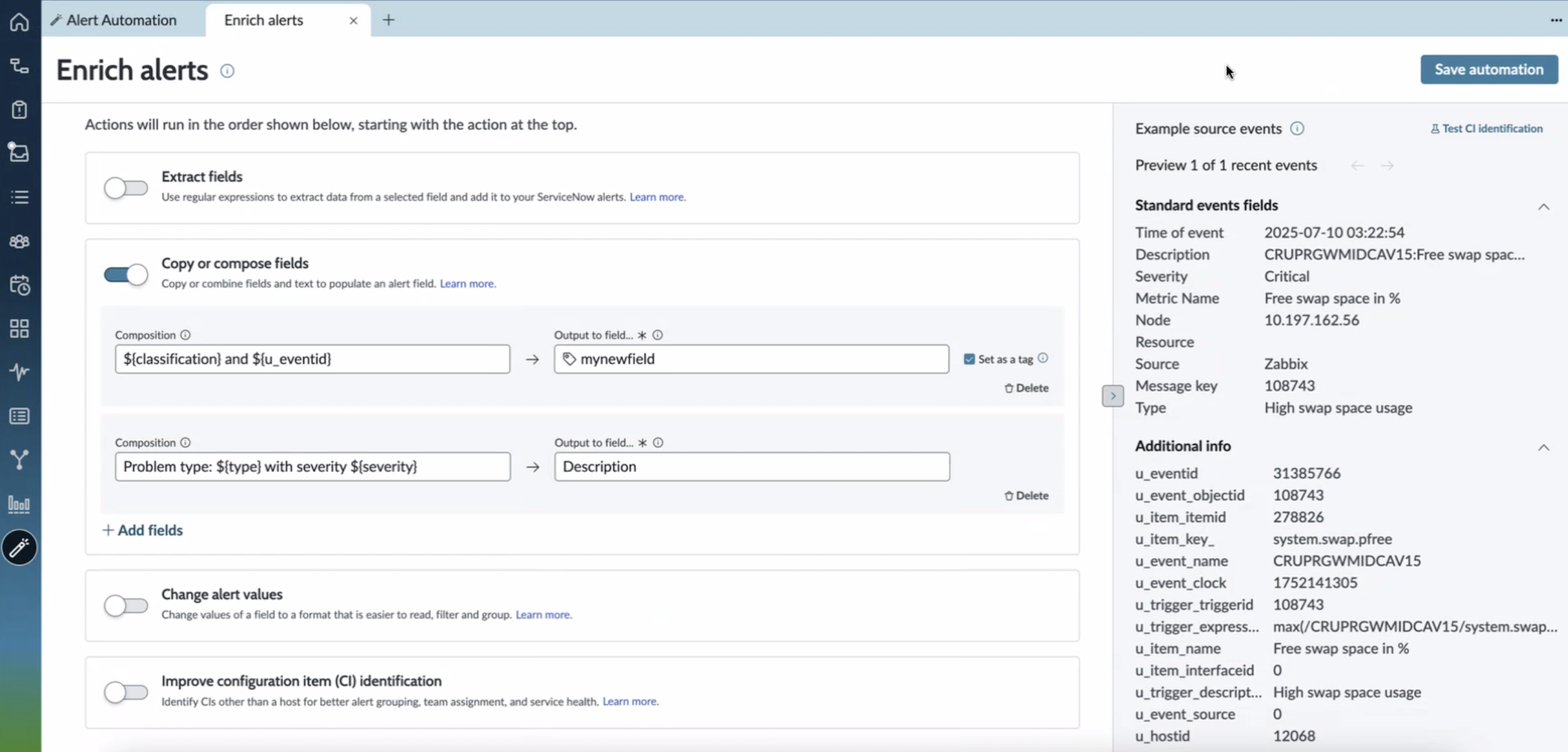Open the magic wand automation sidebar icon

19,548
